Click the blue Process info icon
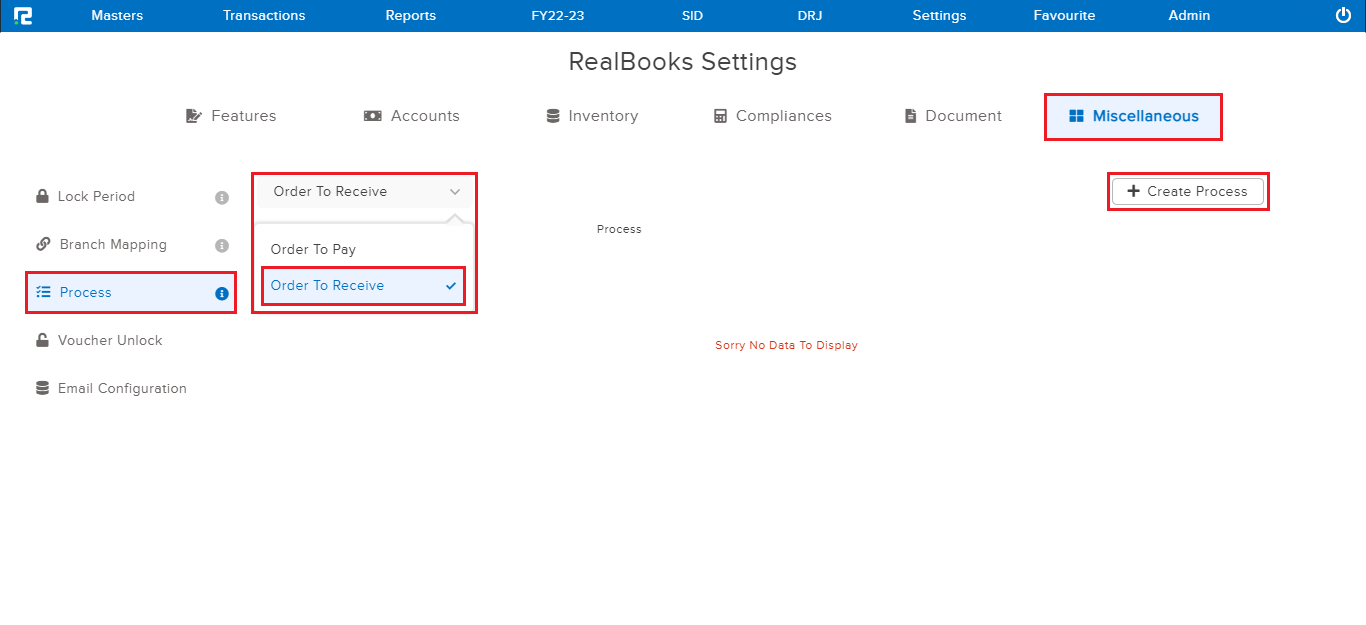The image size is (1366, 625). [x=222, y=293]
